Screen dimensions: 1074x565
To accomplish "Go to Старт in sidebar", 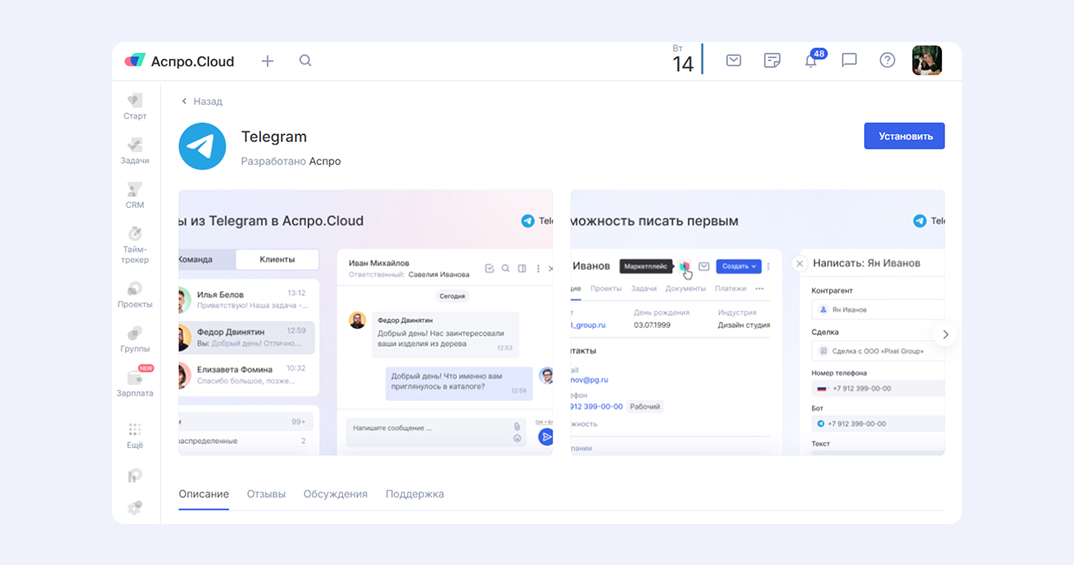I will [135, 107].
